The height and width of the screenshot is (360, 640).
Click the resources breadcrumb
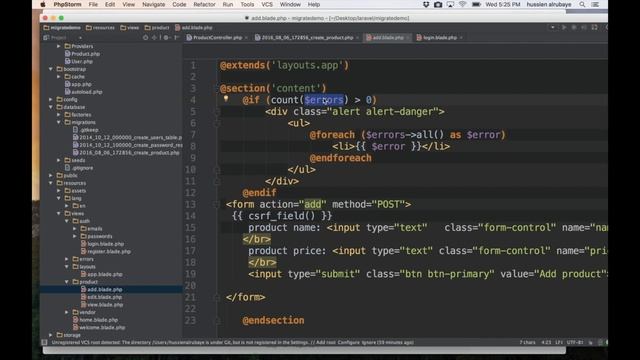coord(100,28)
